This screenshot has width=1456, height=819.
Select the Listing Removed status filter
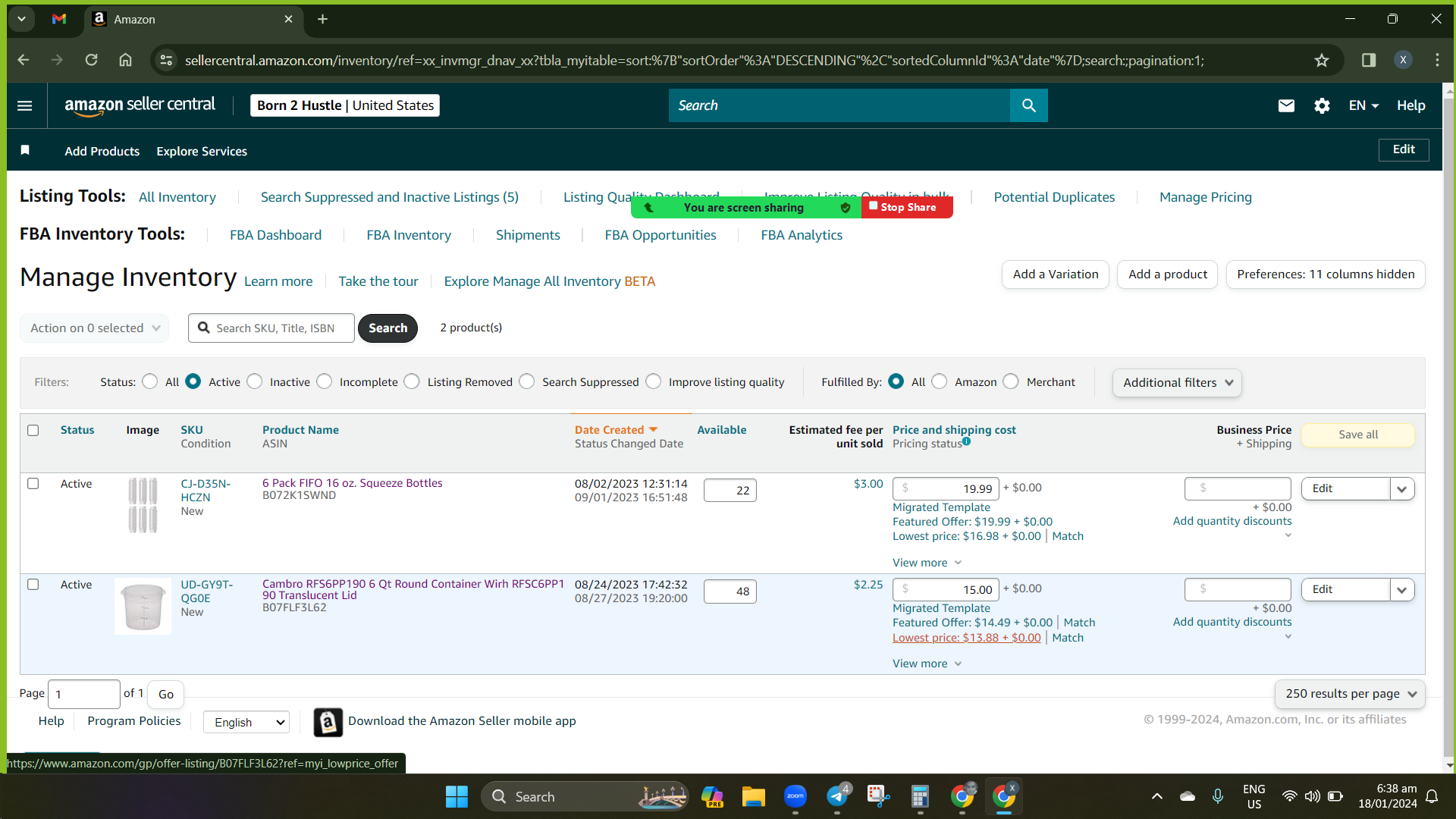(x=412, y=381)
